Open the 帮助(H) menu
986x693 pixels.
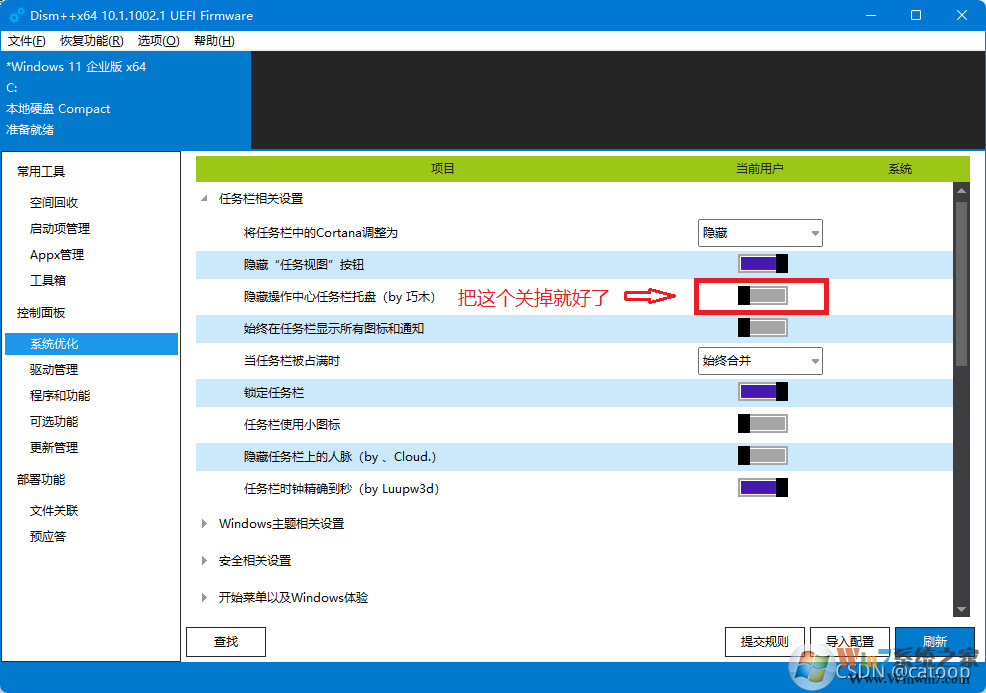pos(214,41)
